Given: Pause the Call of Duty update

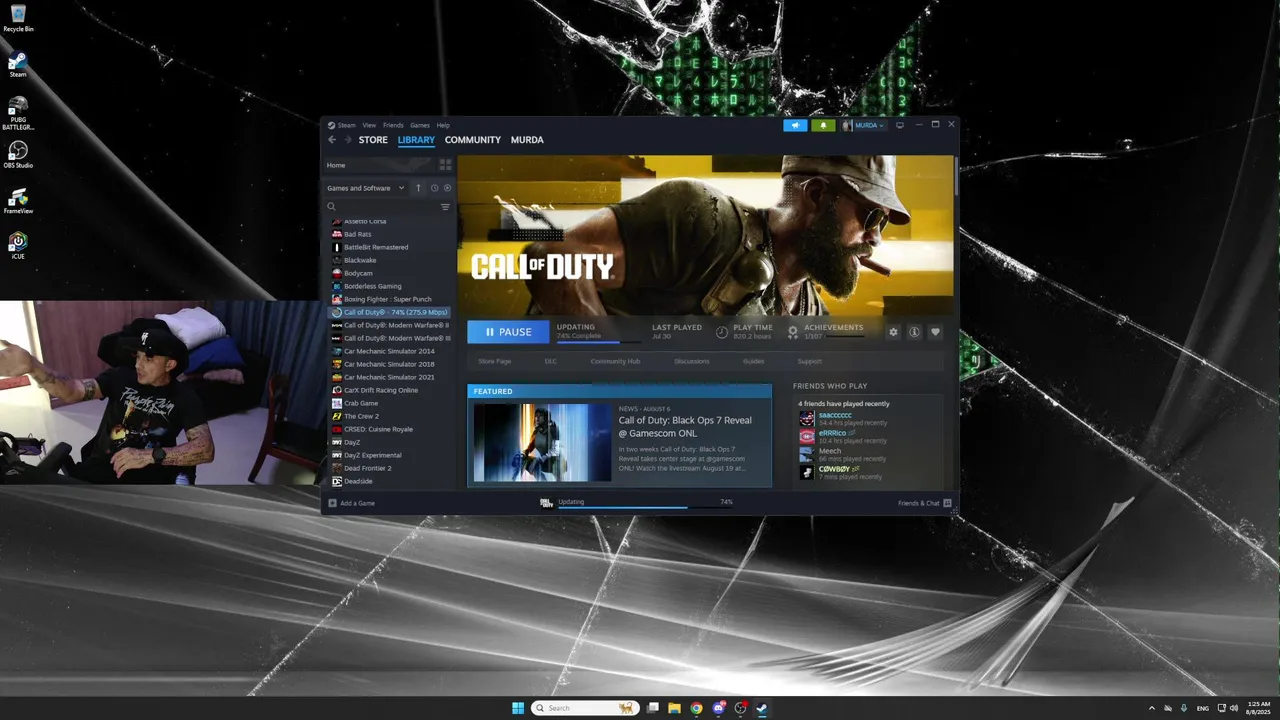Looking at the screenshot, I should pos(508,332).
